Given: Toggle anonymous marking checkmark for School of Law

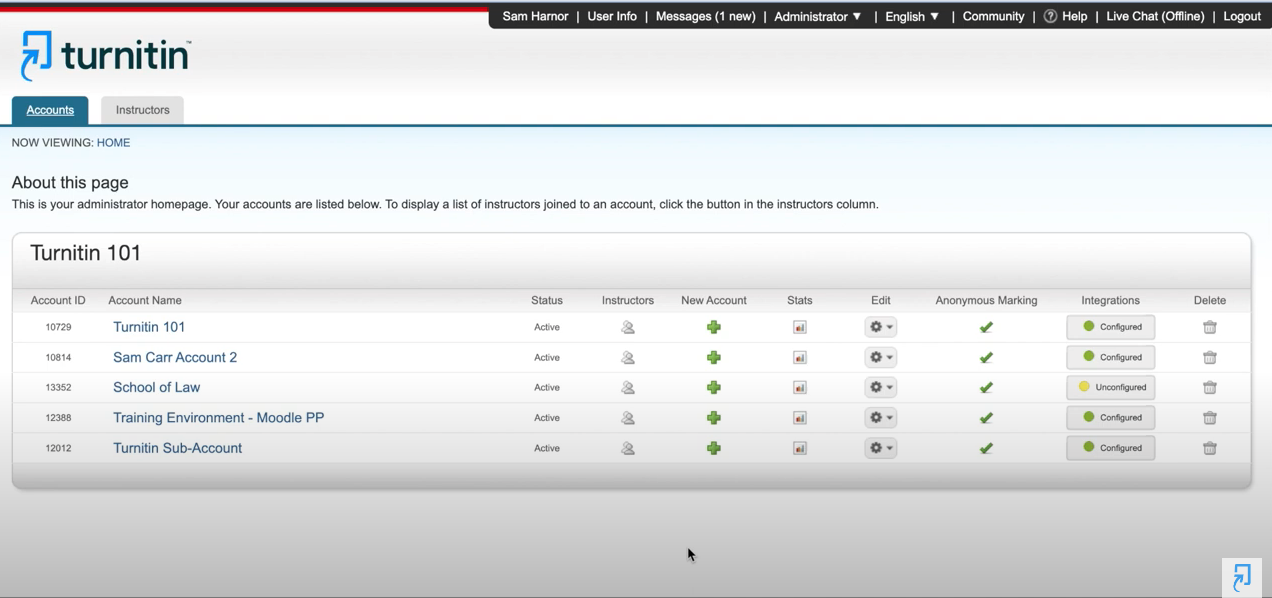Looking at the screenshot, I should click(x=986, y=387).
